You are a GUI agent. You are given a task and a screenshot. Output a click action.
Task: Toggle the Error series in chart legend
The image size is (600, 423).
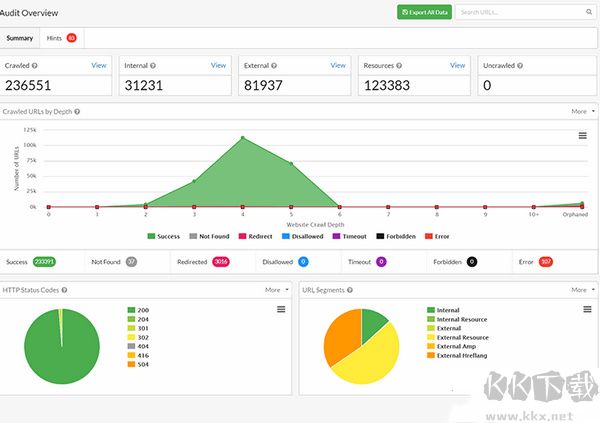point(435,236)
